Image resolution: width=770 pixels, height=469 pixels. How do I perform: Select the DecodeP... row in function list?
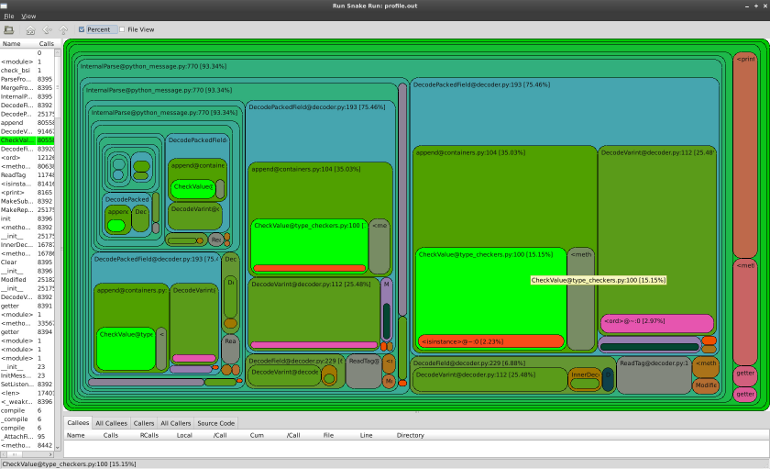[27, 114]
